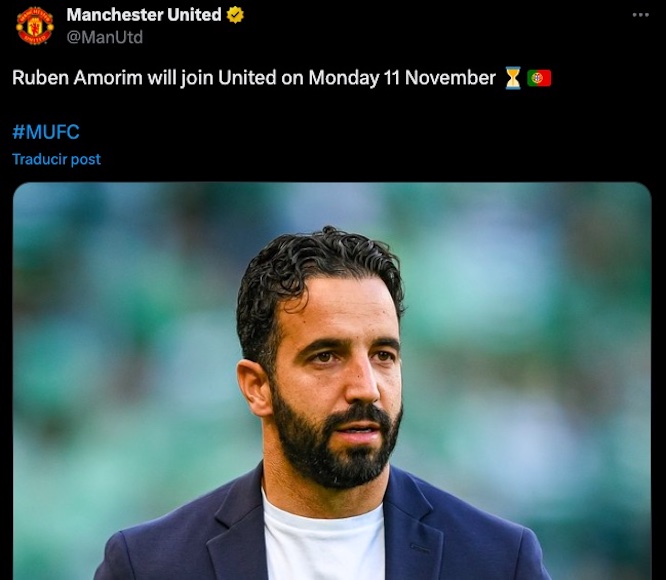Open the attached photo of Ruben Amorim
Screen dimensions: 666x580
(x=332, y=381)
